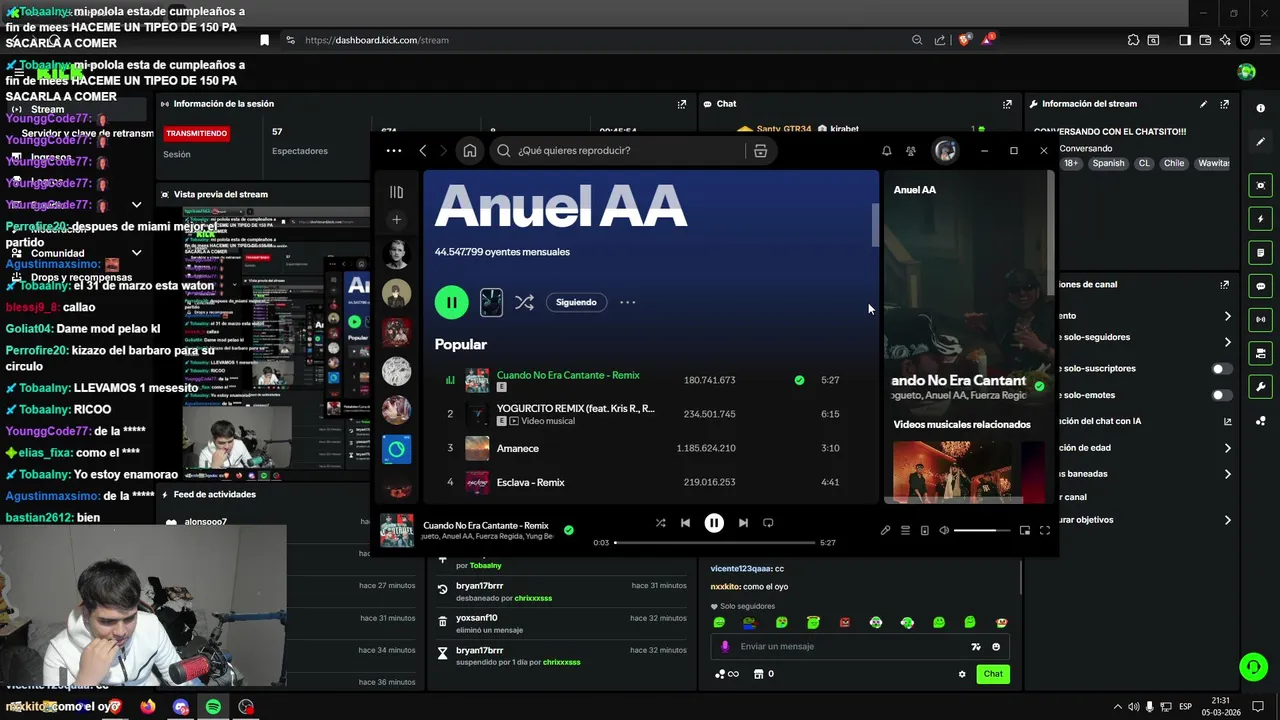Toggle solo-suscriptores switch in Kick
This screenshot has width=1280, height=720.
pyautogui.click(x=1222, y=369)
